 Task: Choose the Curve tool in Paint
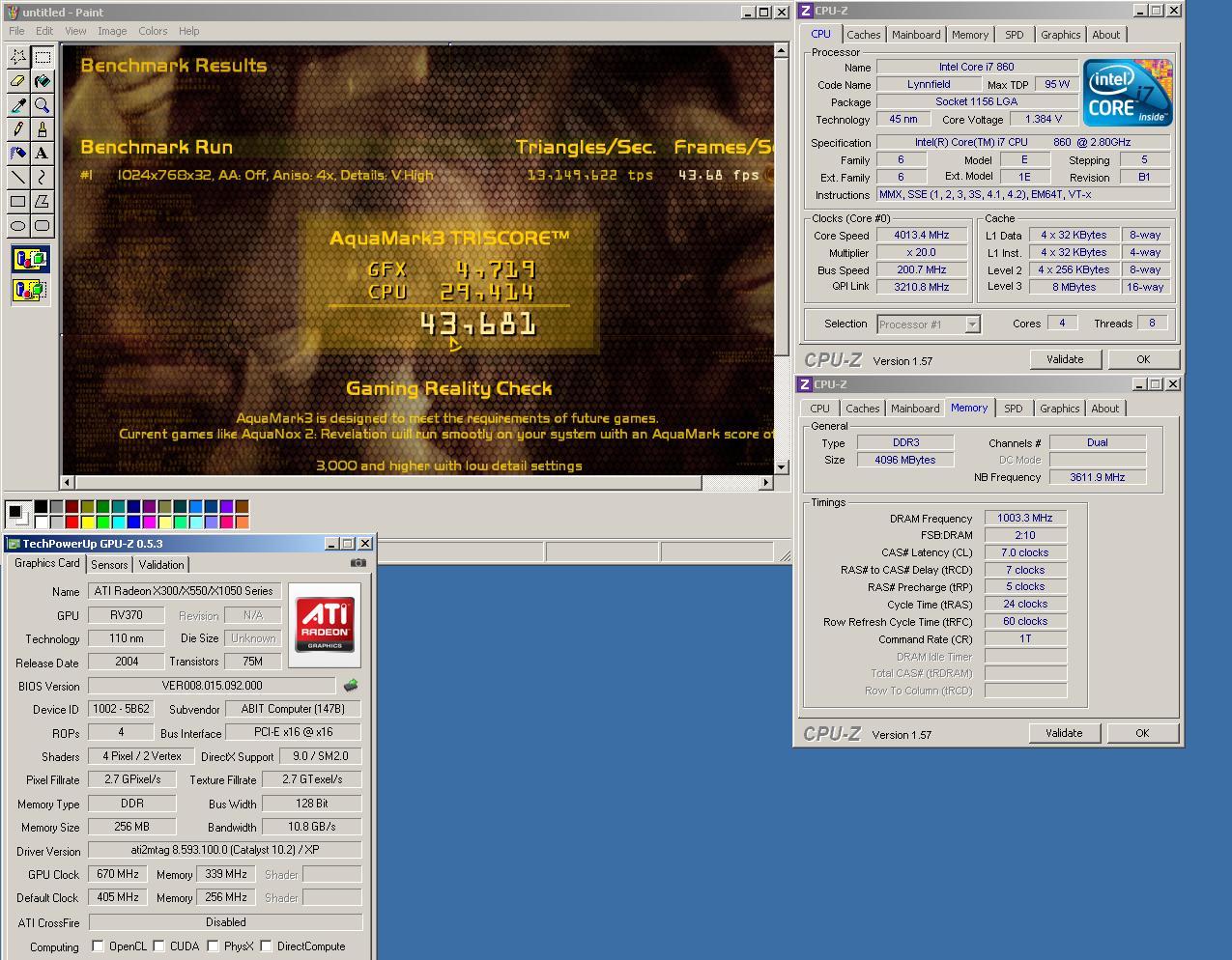point(43,177)
